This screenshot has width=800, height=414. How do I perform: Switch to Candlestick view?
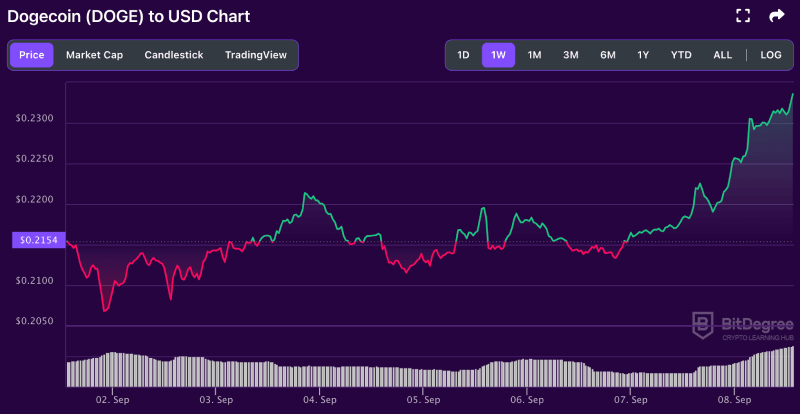point(174,55)
